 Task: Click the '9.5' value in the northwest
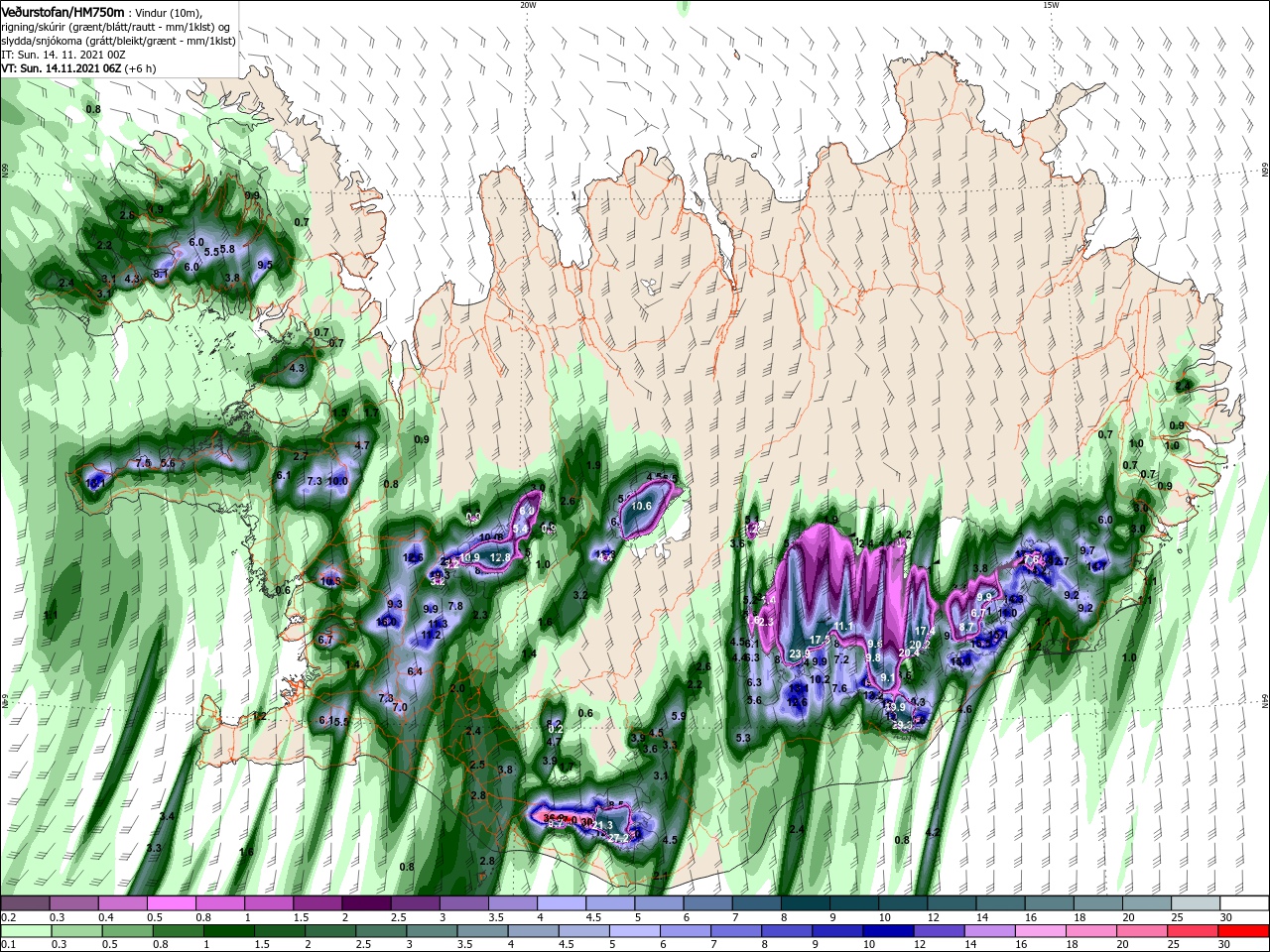tap(265, 265)
